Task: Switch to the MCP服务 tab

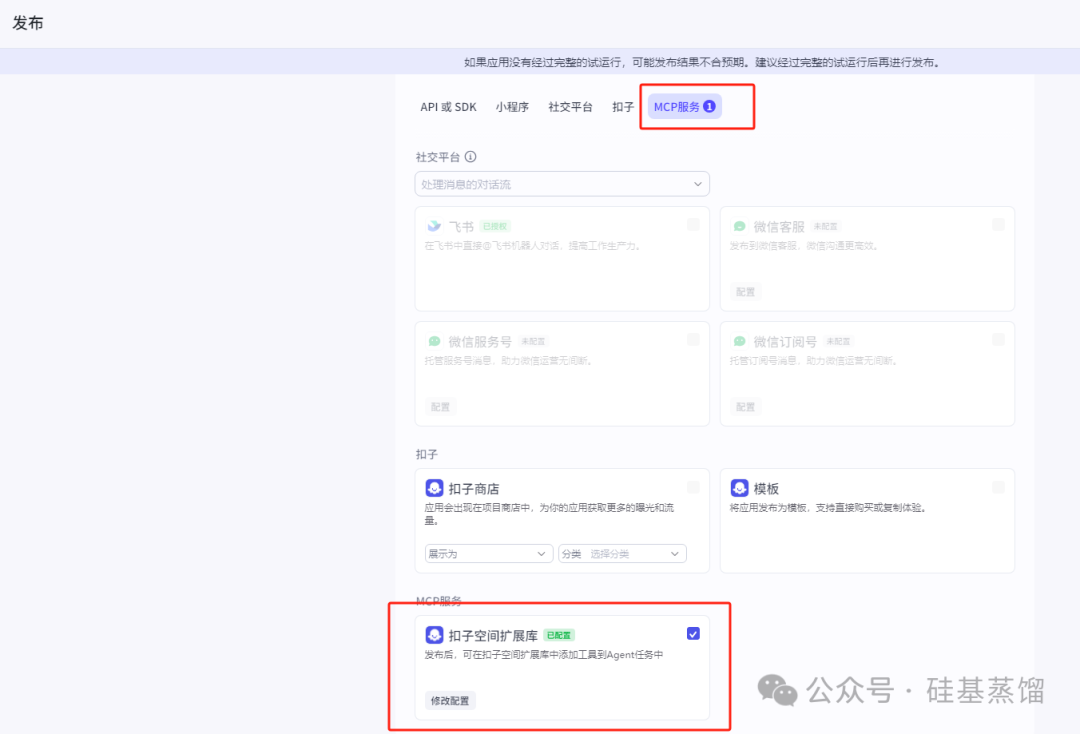Action: click(684, 107)
